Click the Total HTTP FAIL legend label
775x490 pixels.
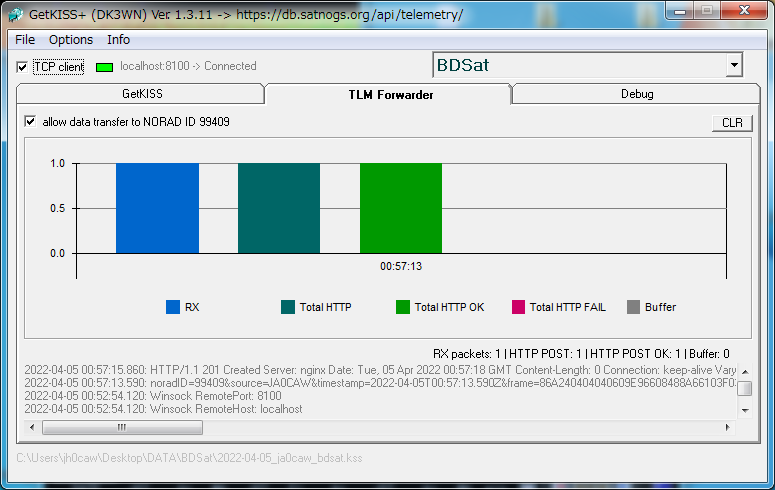[567, 307]
